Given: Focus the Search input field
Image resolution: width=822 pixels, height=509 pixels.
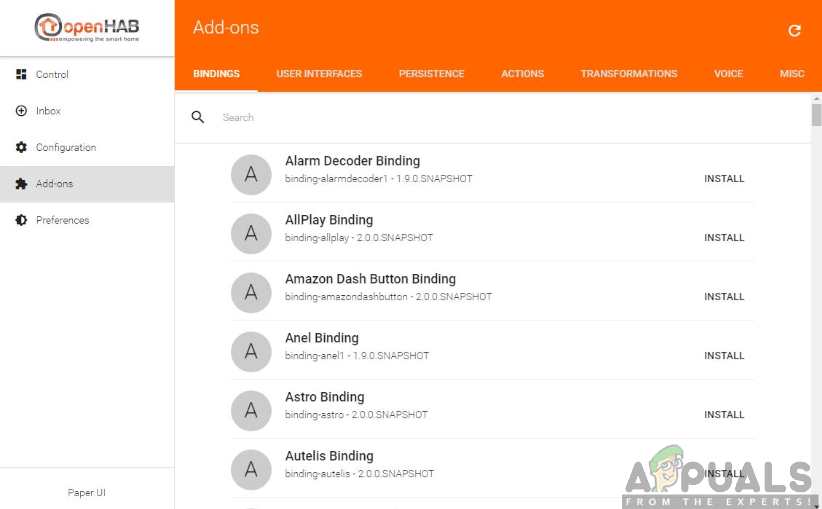Looking at the screenshot, I should tap(509, 117).
